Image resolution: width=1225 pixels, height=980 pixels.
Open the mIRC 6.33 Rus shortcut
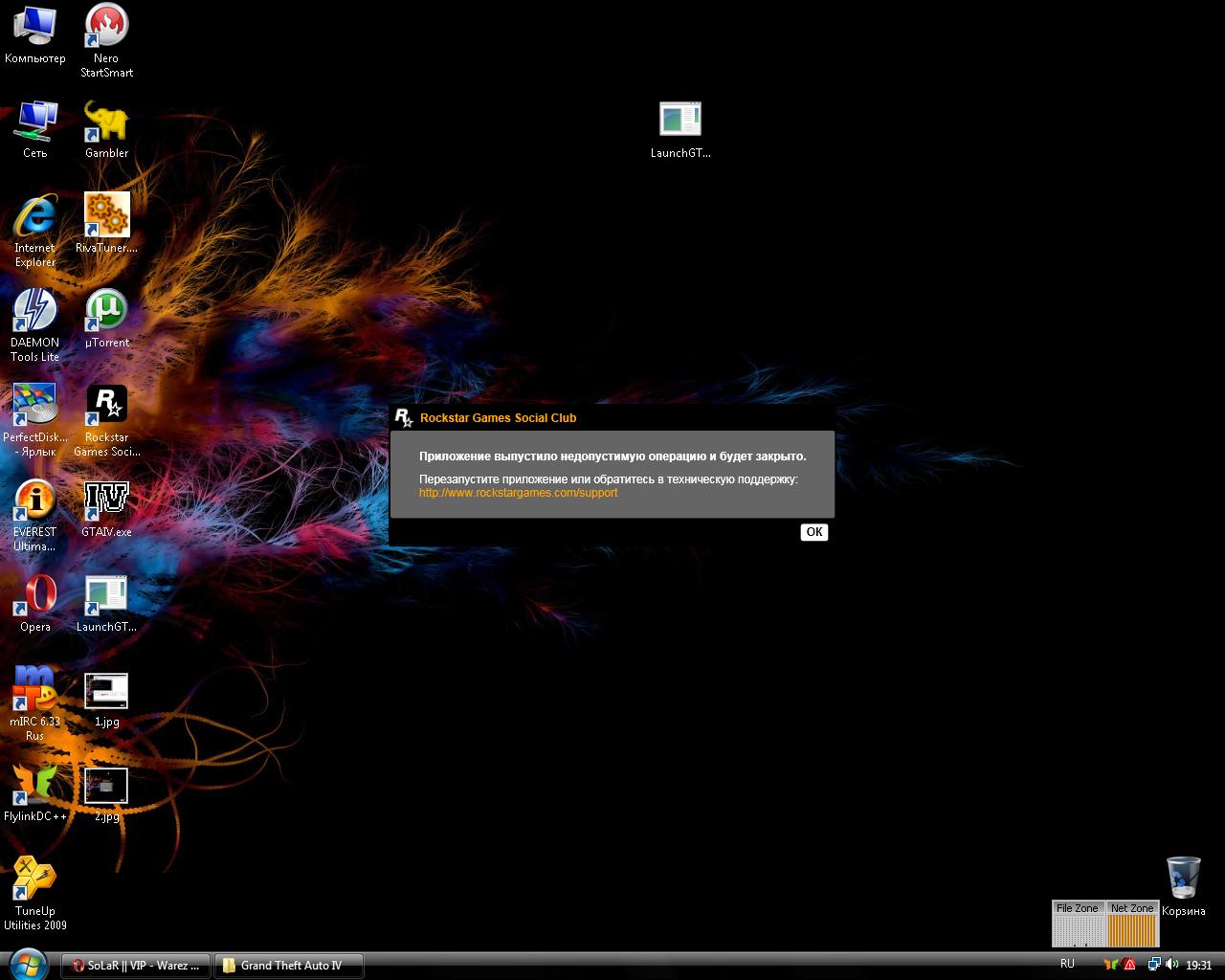(x=35, y=689)
